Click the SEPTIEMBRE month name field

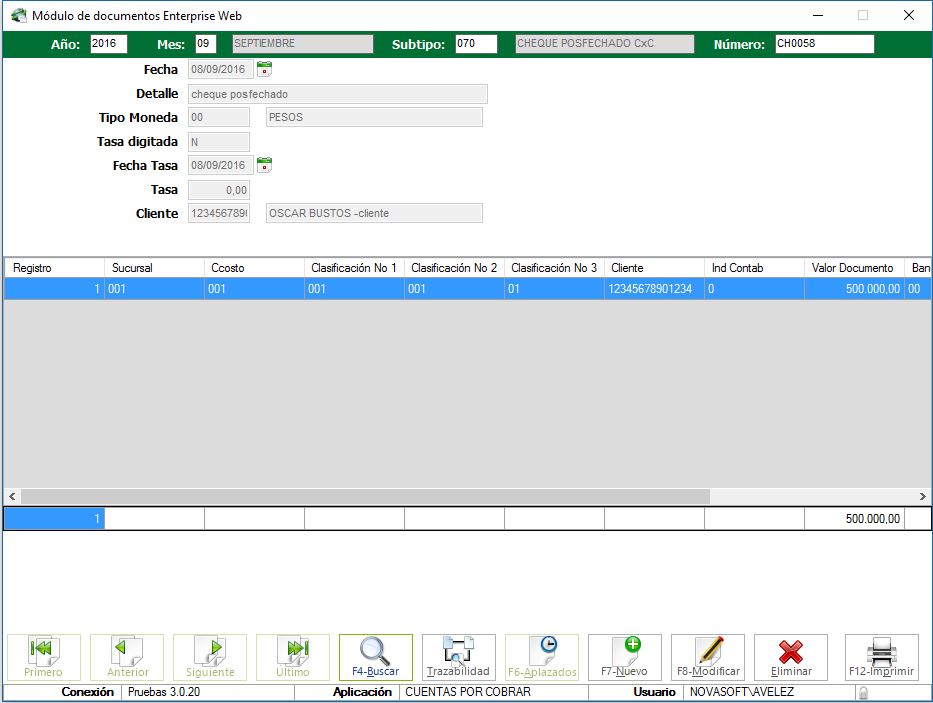coord(303,43)
